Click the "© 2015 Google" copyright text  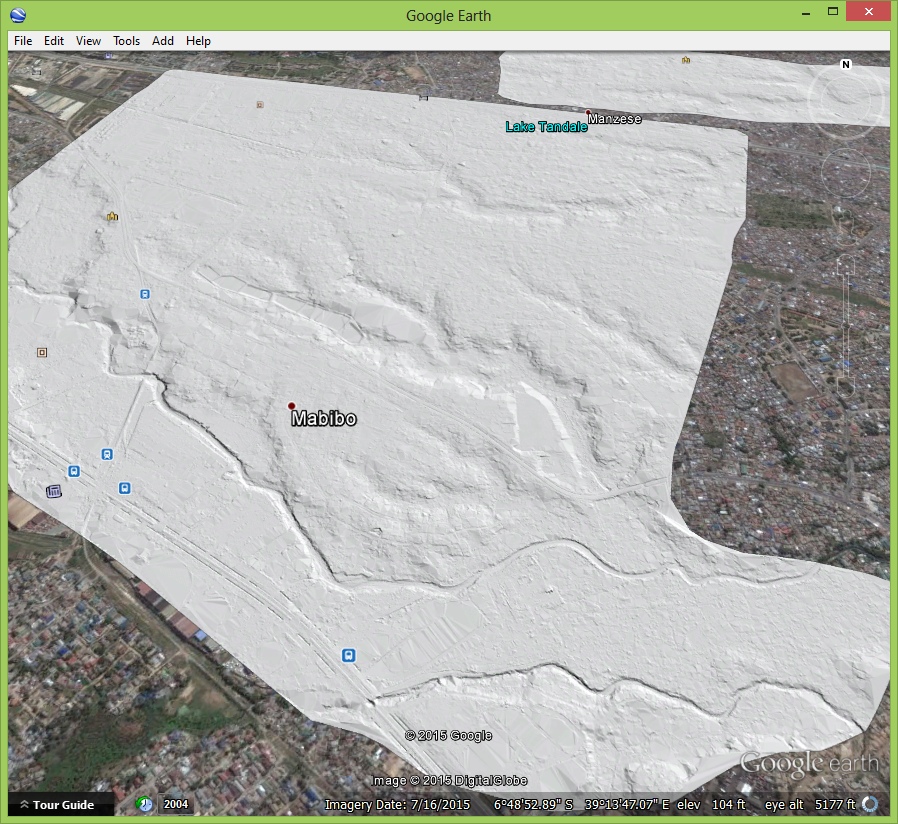[448, 735]
